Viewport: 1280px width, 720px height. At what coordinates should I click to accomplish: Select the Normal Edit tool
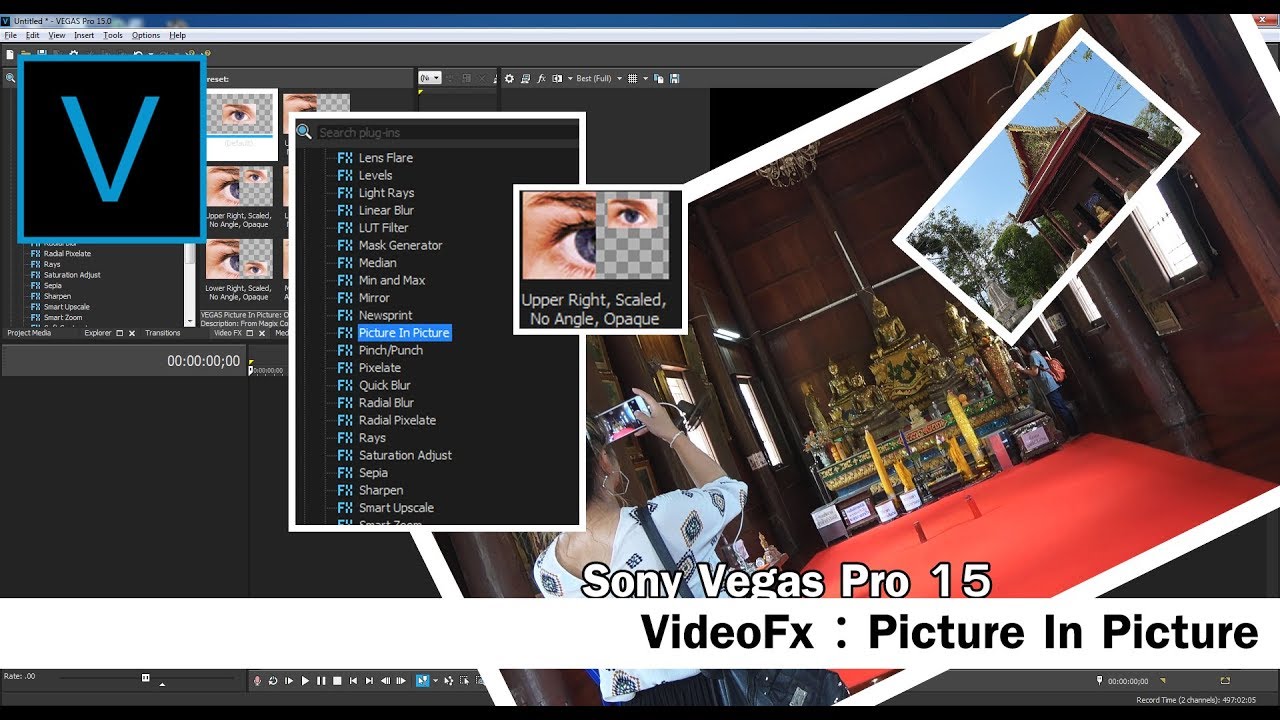click(423, 680)
